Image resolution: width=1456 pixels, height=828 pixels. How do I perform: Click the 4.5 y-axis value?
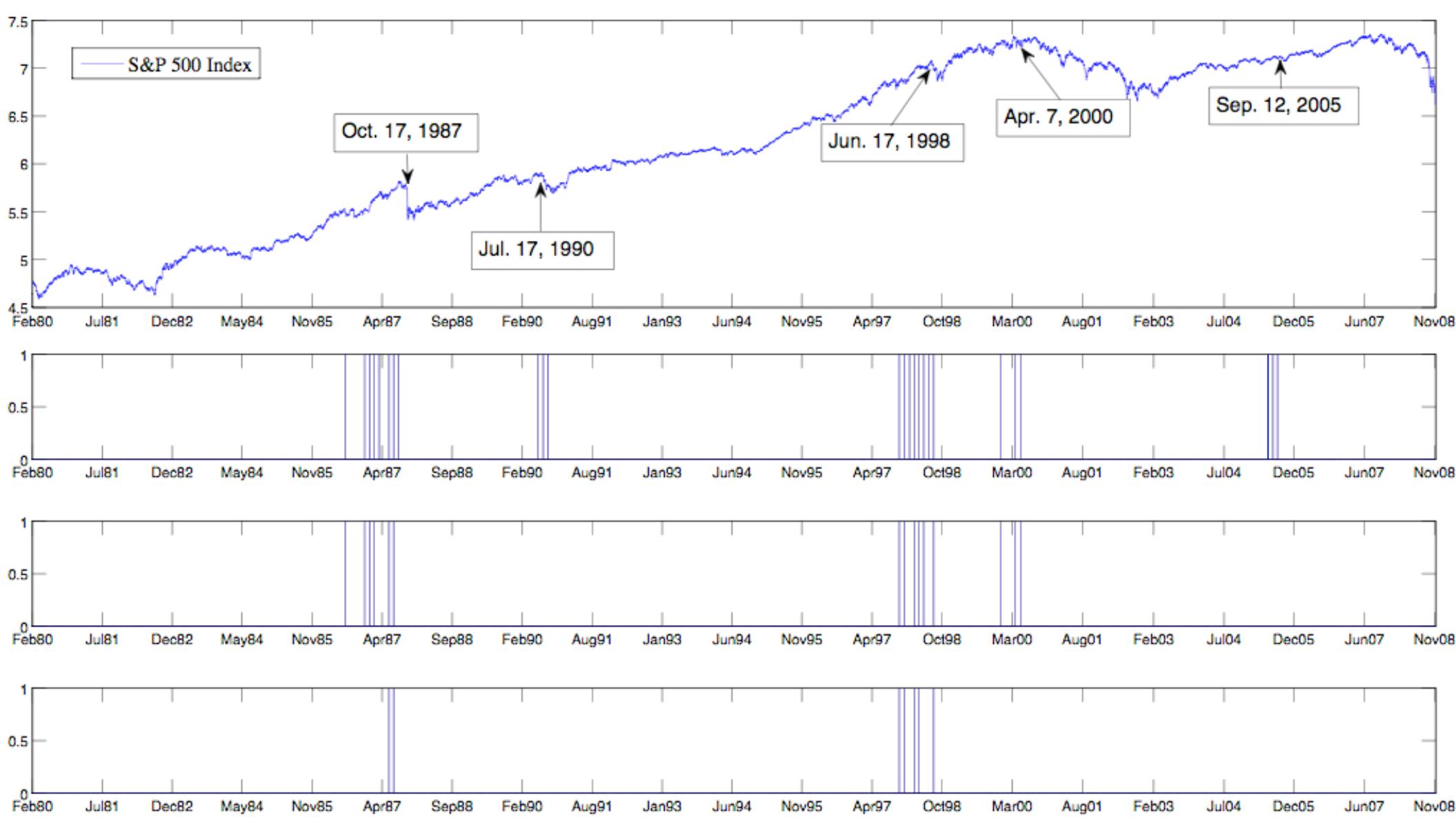18,308
